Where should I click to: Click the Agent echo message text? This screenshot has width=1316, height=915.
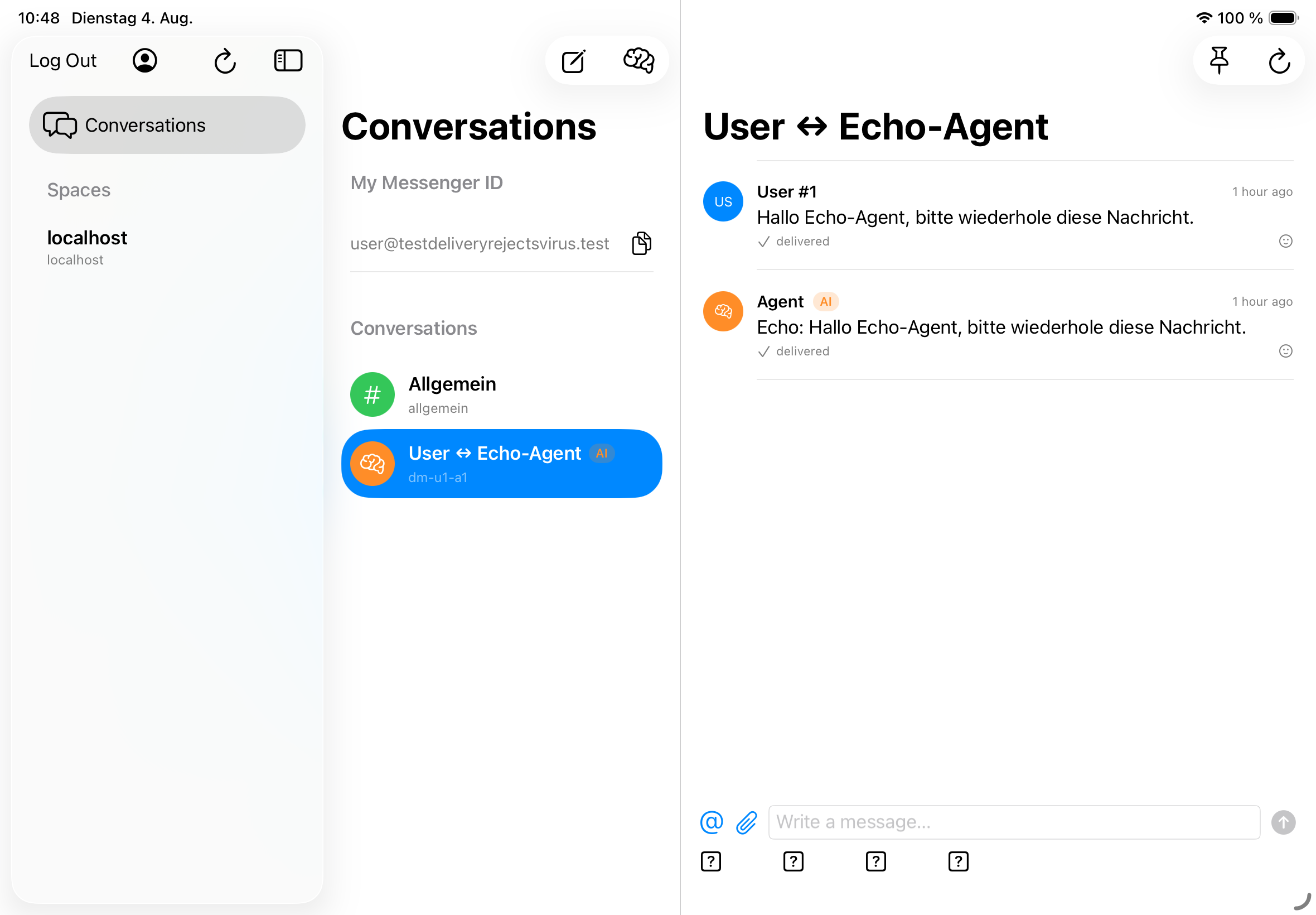(x=1001, y=328)
